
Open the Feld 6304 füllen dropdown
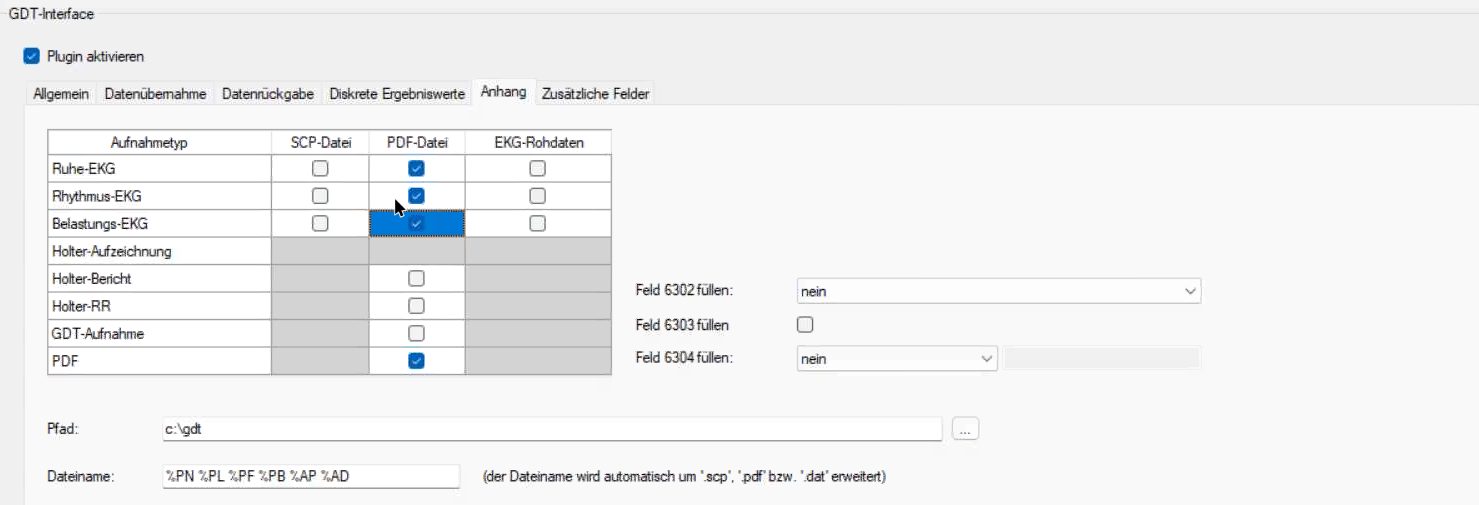click(x=896, y=358)
